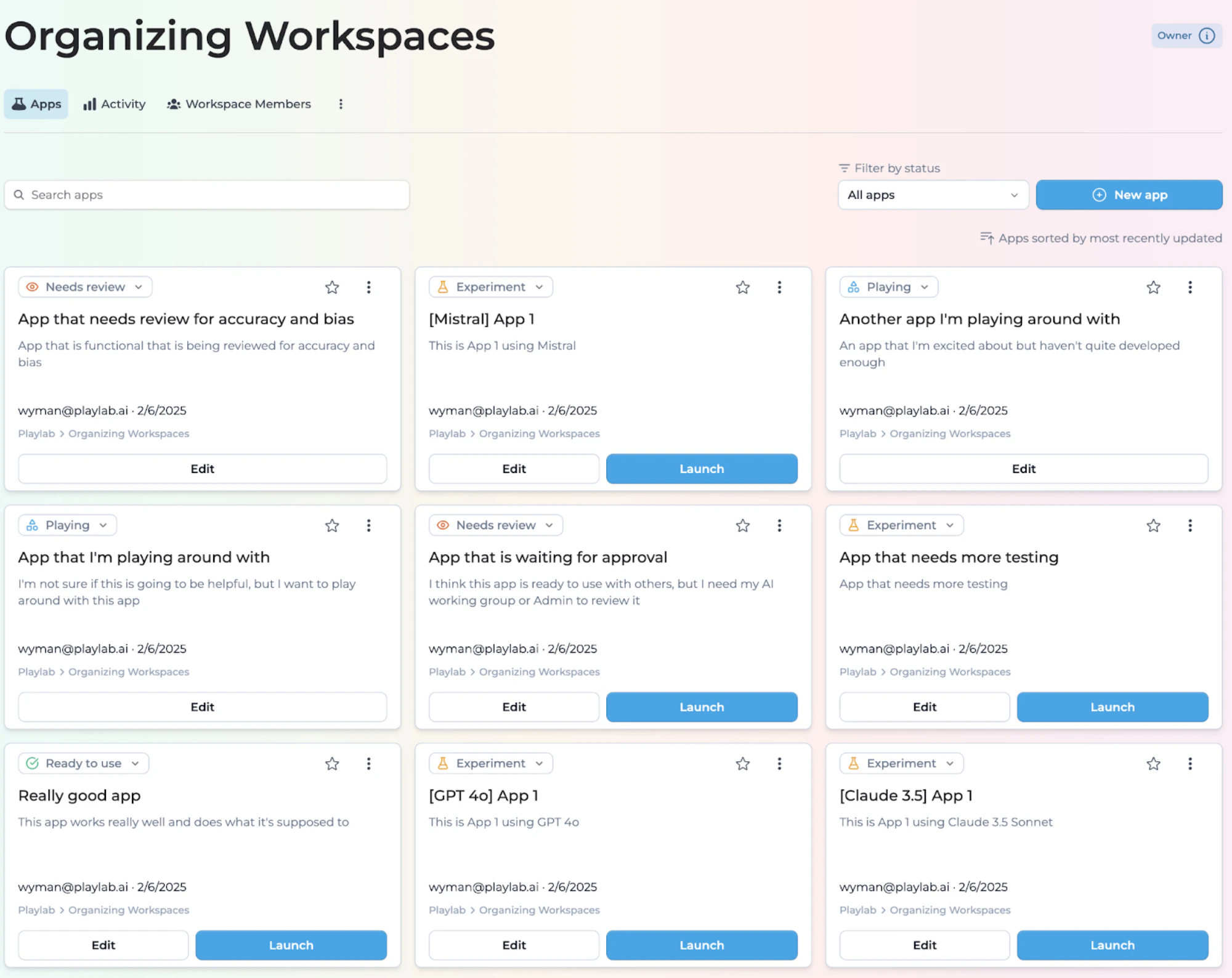Viewport: 1232px width, 978px height.
Task: Click the Search apps input field
Action: coord(207,195)
